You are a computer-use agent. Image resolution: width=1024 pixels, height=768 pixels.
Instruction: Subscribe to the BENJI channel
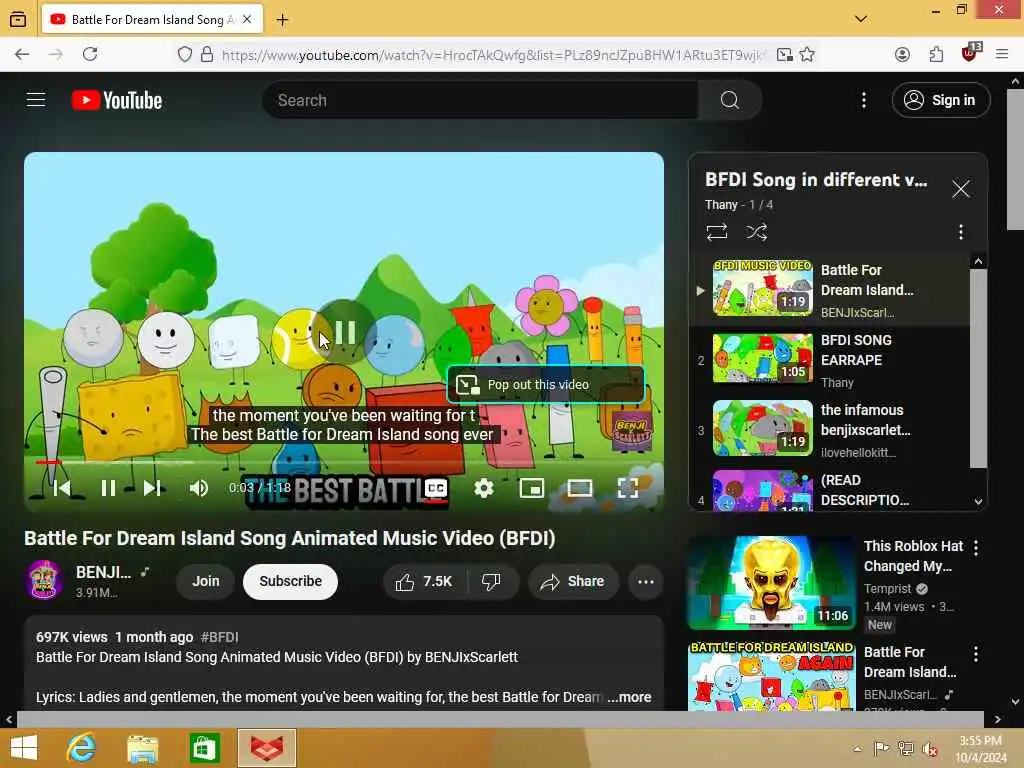pyautogui.click(x=290, y=581)
